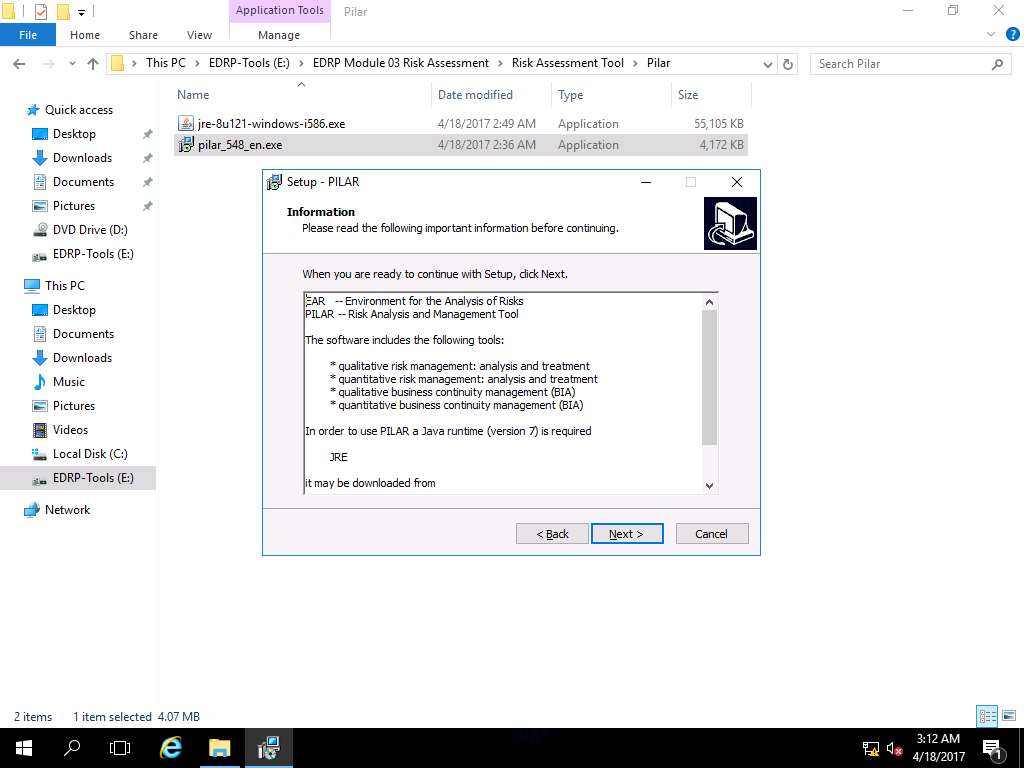Select the Application Tools contextual tab
The image size is (1024, 768).
[x=280, y=10]
